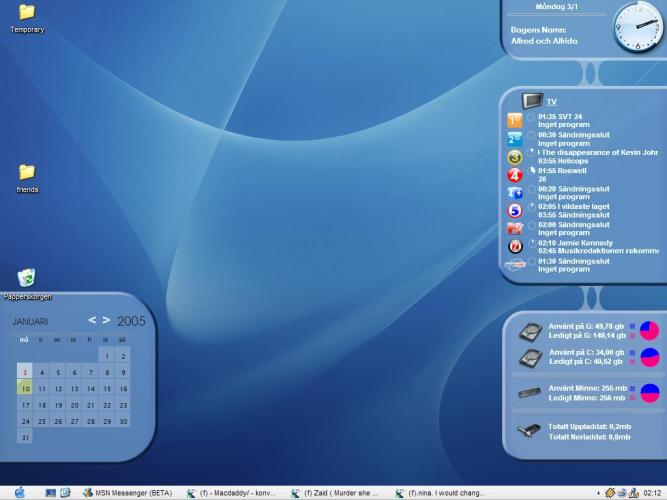Image resolution: width=667 pixels, height=500 pixels.
Task: Click the yellow channel 3 logo
Action: [x=515, y=157]
